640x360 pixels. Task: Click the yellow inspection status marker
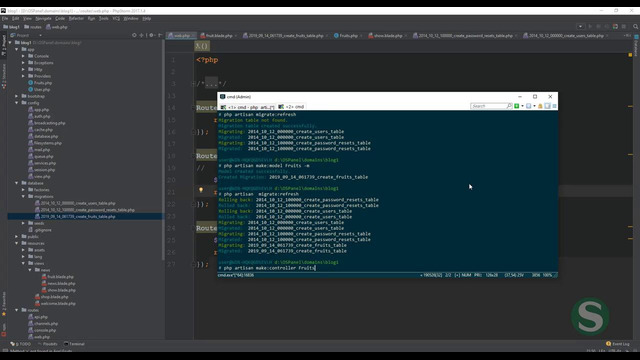click(630, 55)
